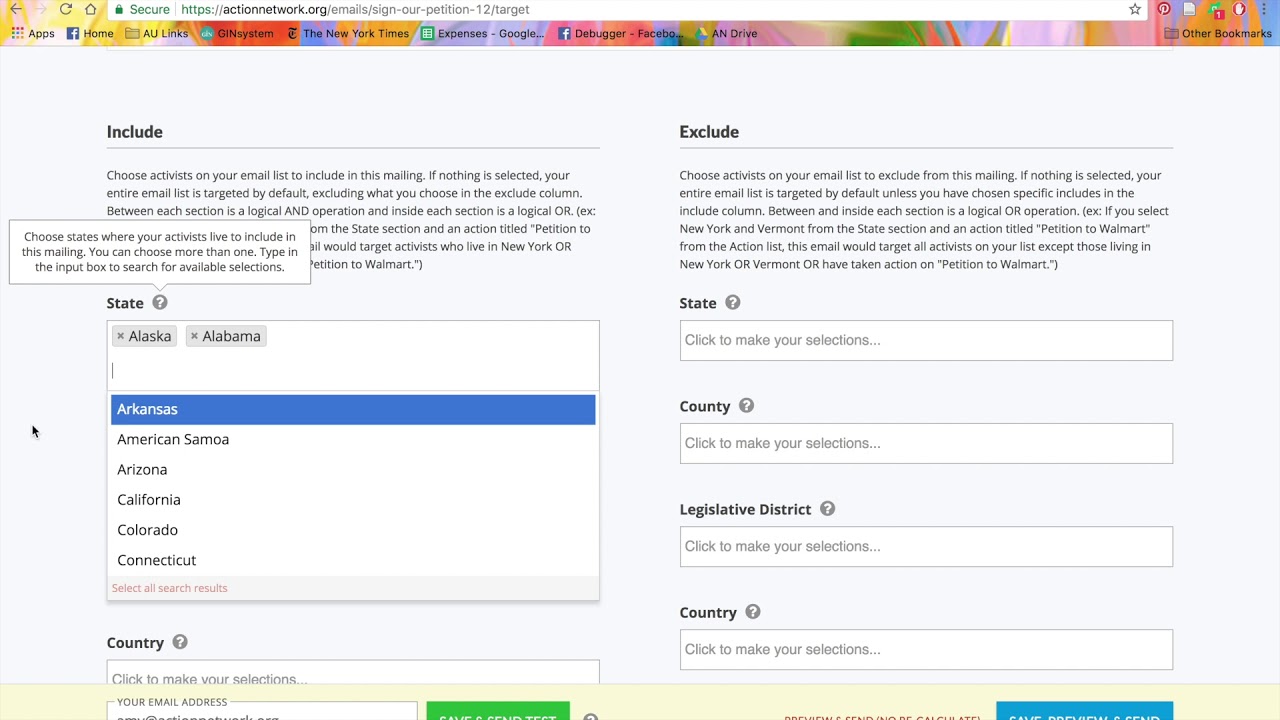Open the Legislative District selection box
The height and width of the screenshot is (720, 1280).
pyautogui.click(x=926, y=546)
